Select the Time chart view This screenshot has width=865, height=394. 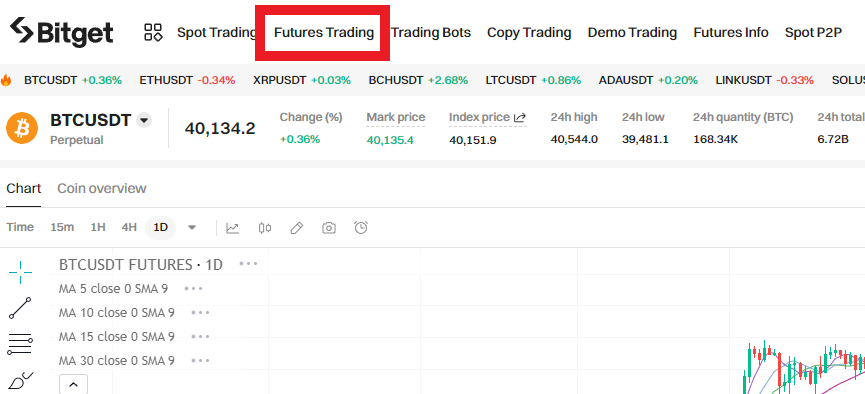click(x=20, y=227)
